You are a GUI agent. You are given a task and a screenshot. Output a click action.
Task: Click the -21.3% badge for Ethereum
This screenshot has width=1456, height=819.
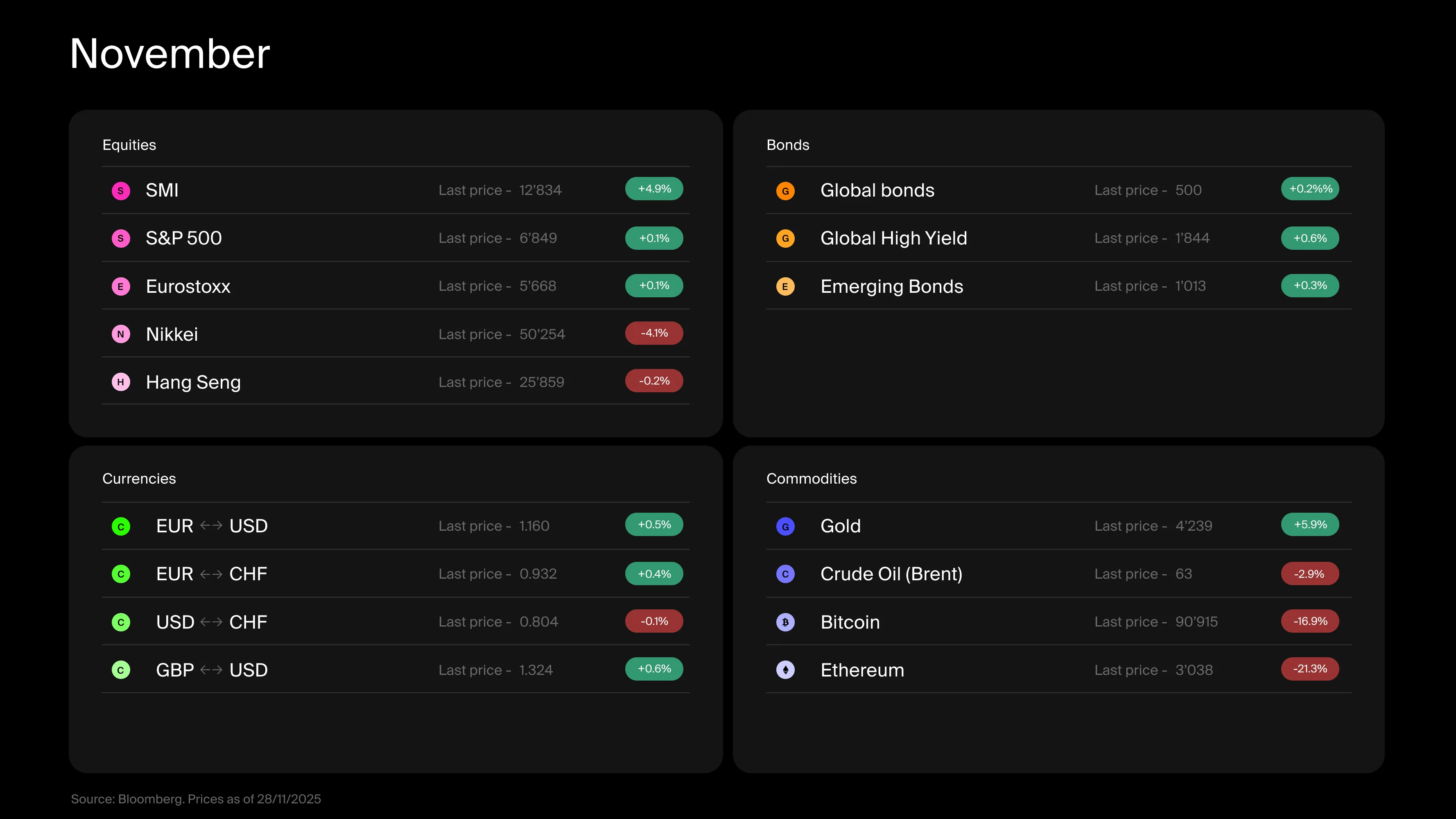[1309, 669]
